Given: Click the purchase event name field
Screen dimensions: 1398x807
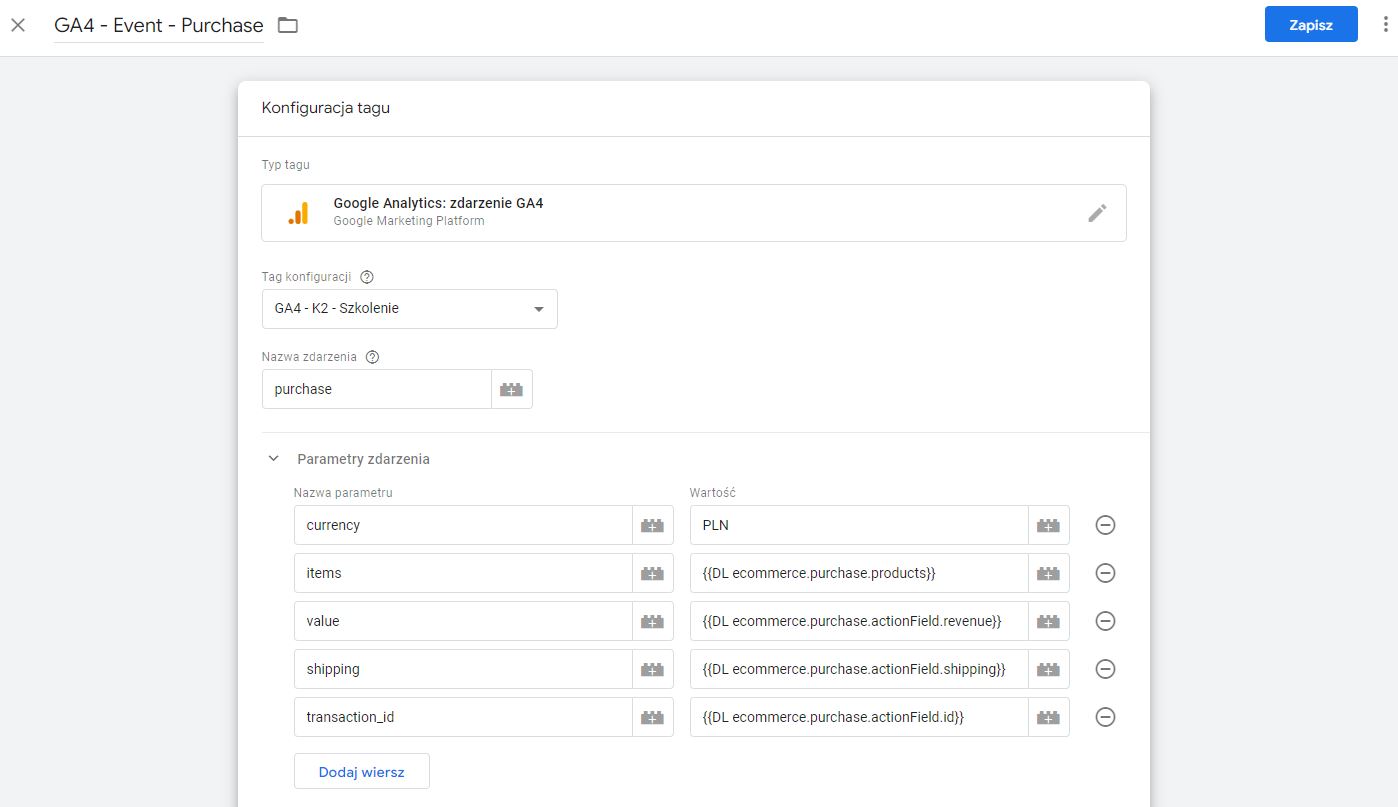Looking at the screenshot, I should tap(376, 389).
